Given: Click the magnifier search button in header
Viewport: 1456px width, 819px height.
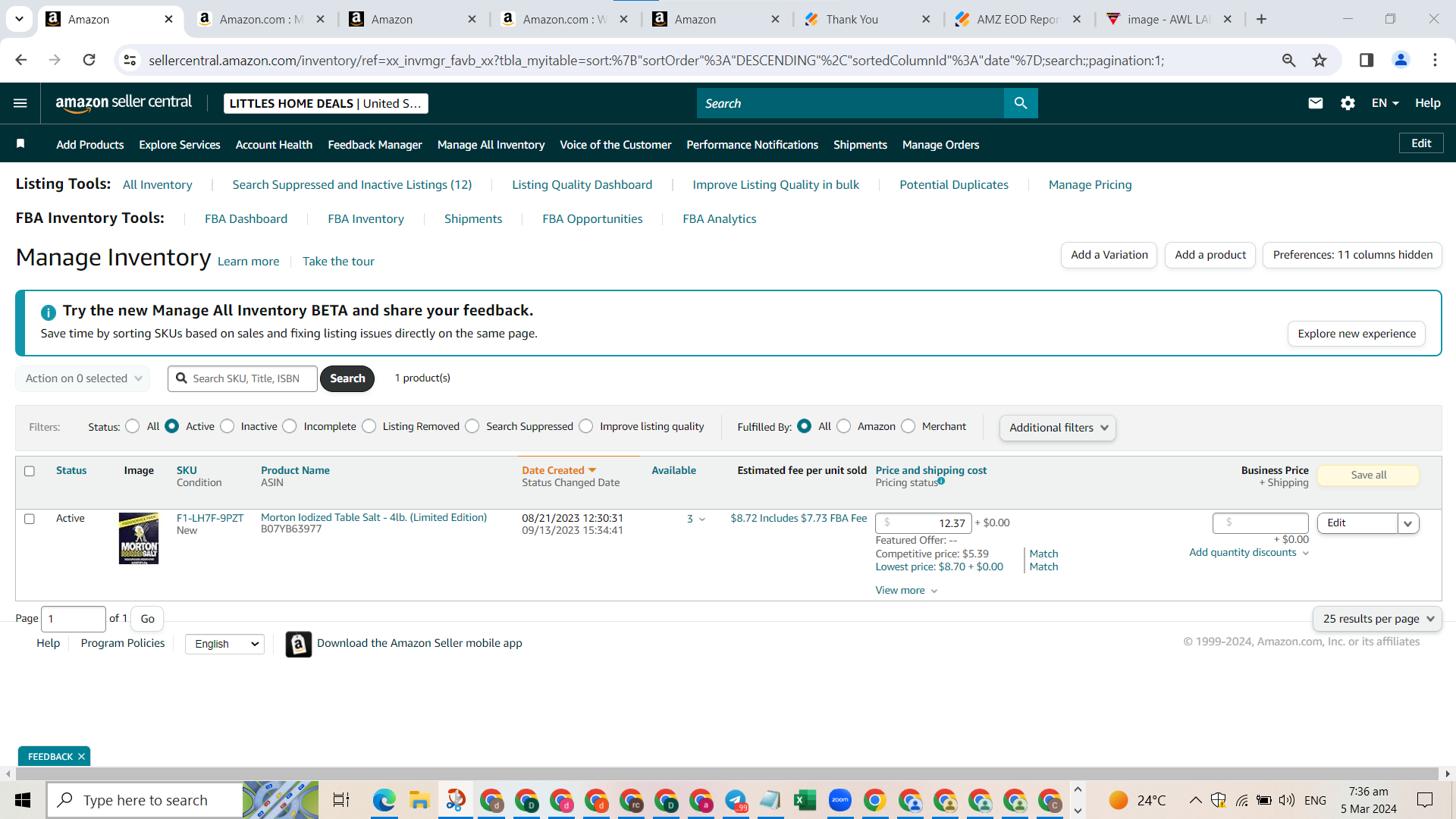Looking at the screenshot, I should 1021,103.
